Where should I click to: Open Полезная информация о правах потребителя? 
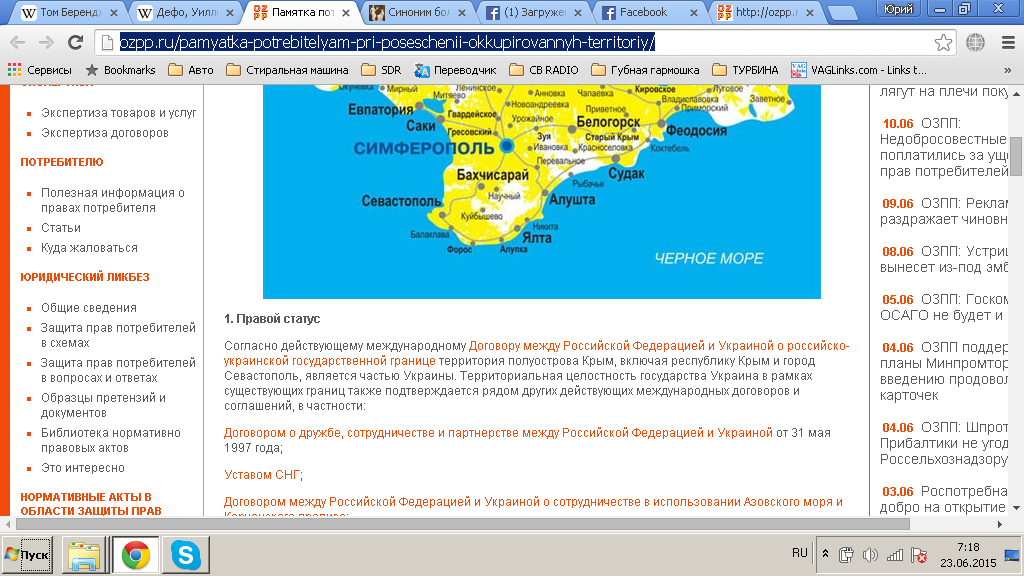[x=112, y=200]
